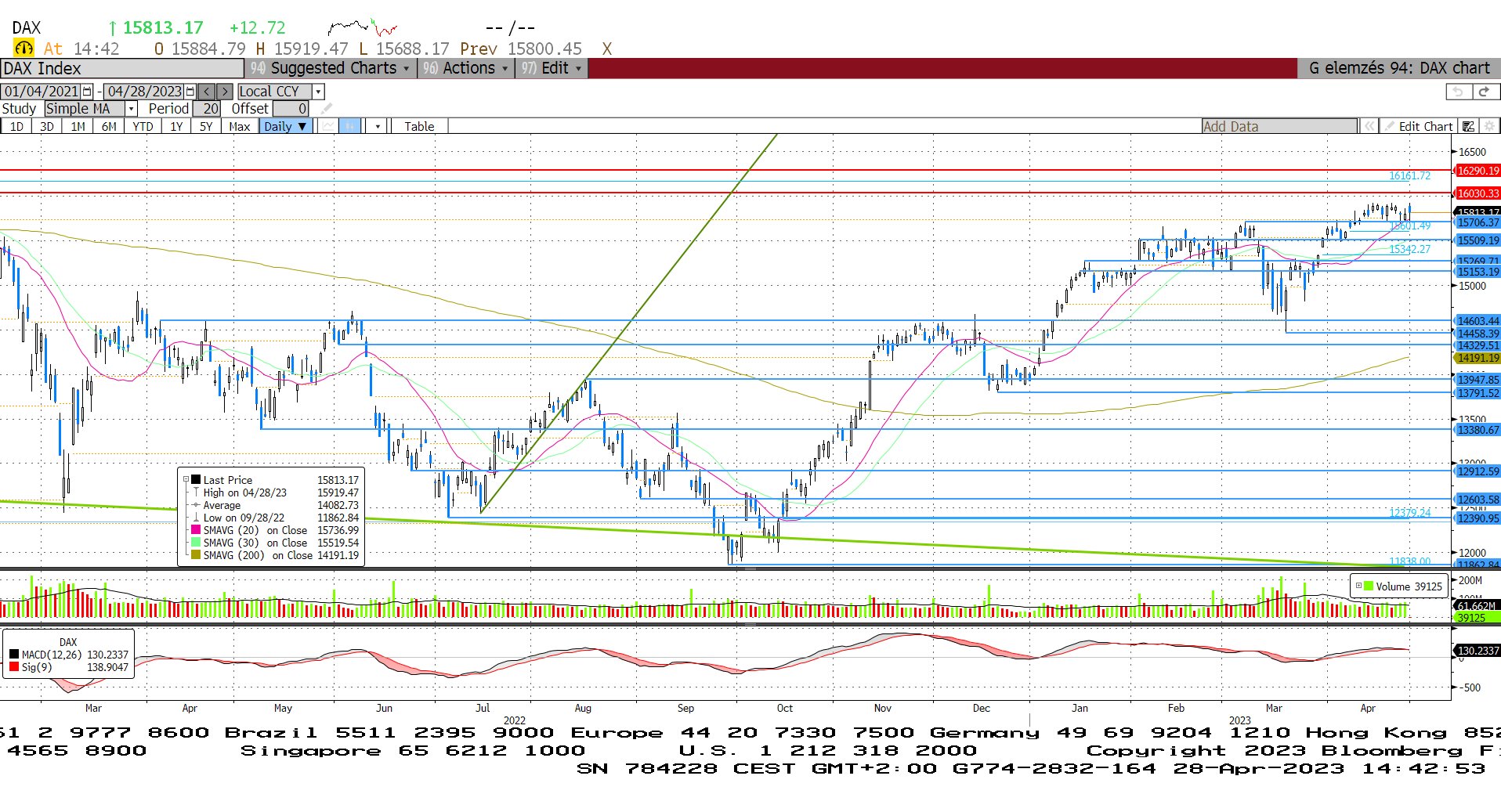Select the 1M range tab
Screen dimensions: 1501x812
point(78,126)
